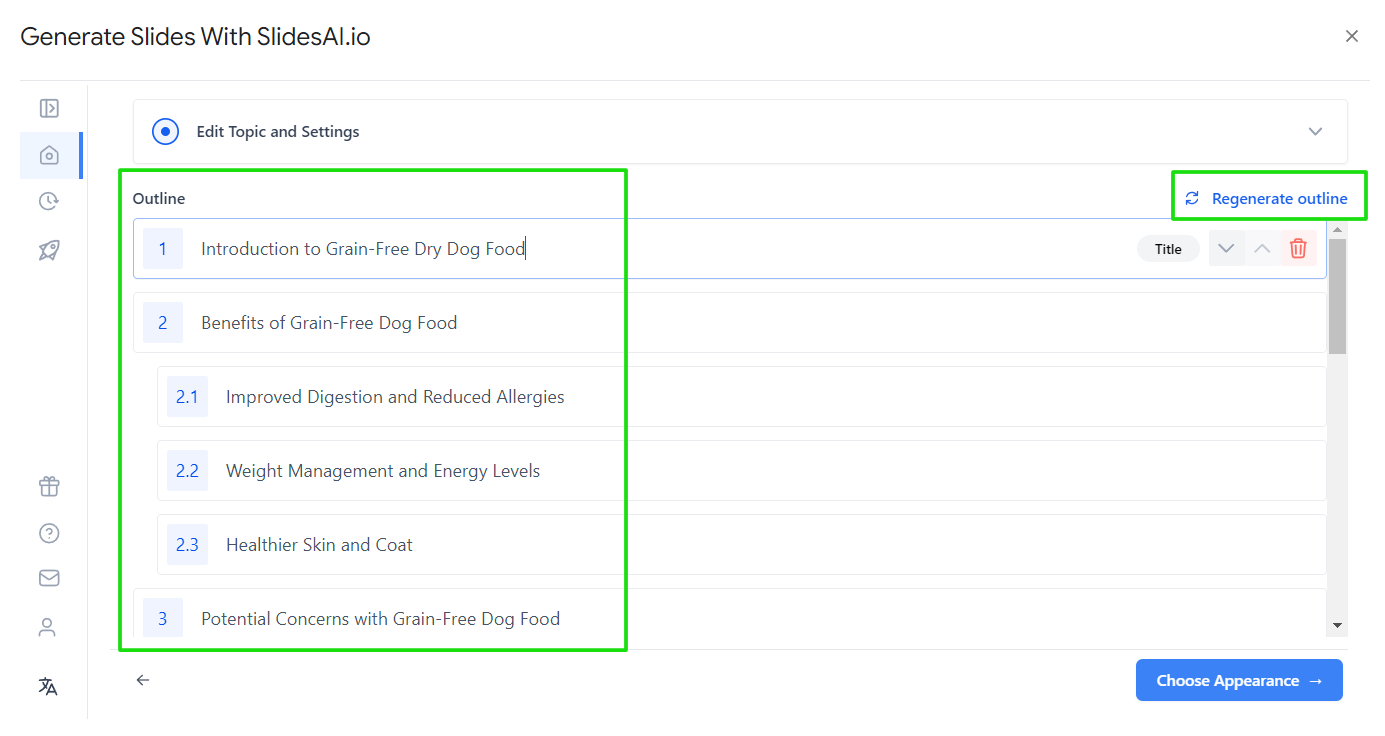Click the envelope mail icon
This screenshot has height=736, width=1385.
(49, 578)
